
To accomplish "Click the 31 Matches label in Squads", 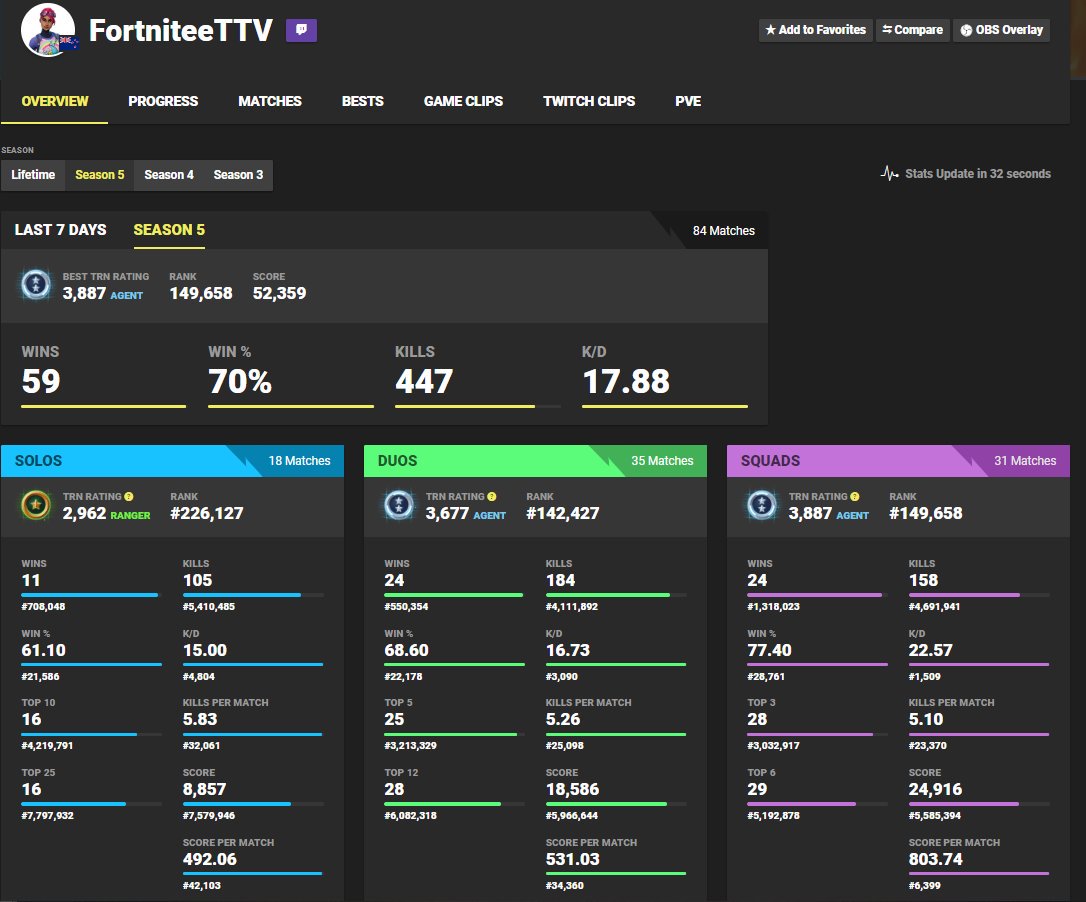I will pyautogui.click(x=1025, y=461).
